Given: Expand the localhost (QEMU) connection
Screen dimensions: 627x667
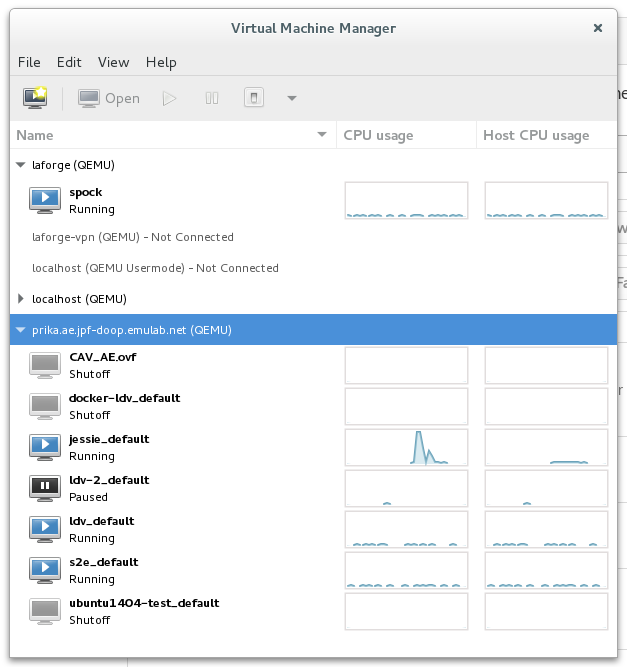Looking at the screenshot, I should tap(22, 298).
